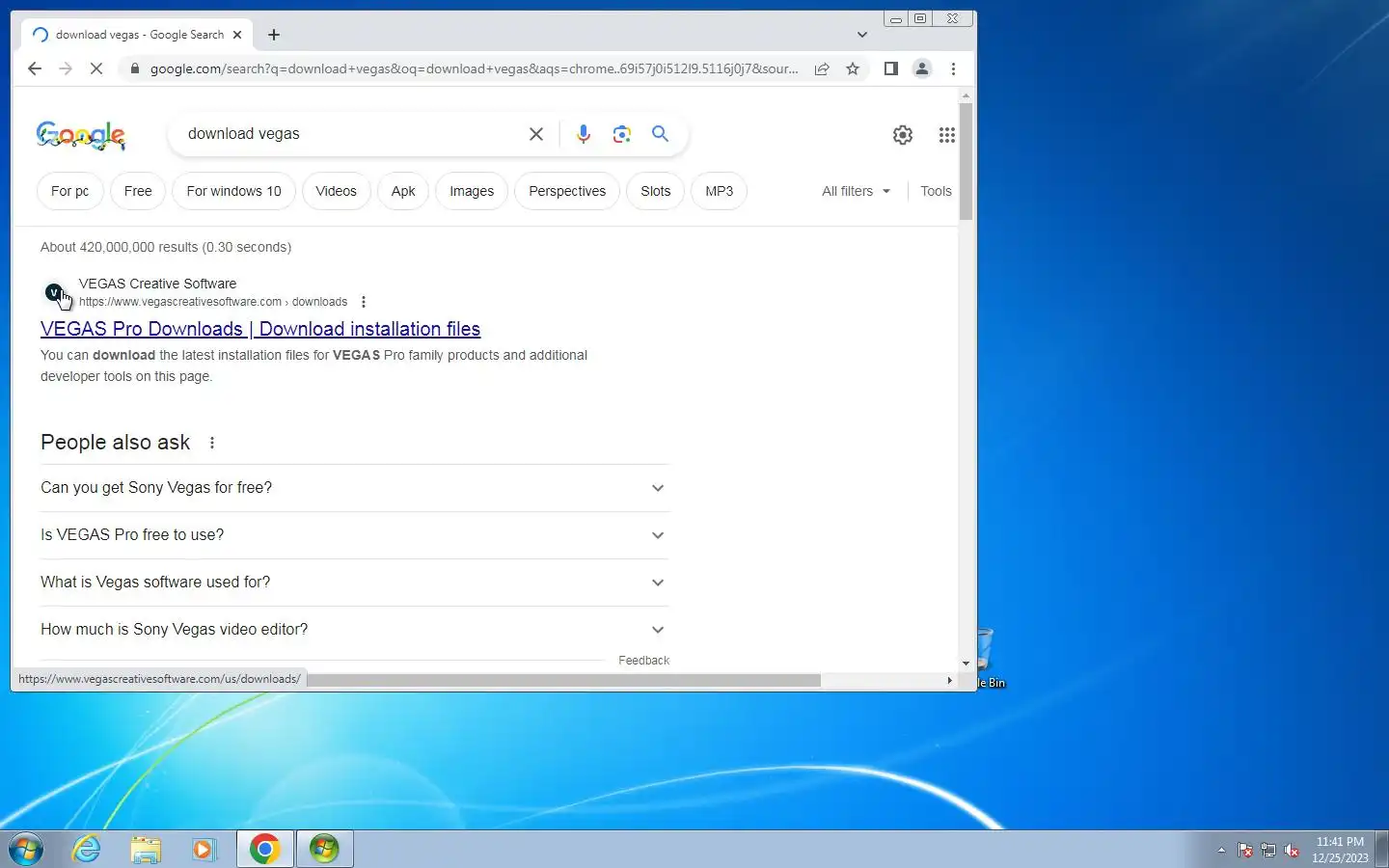1389x868 pixels.
Task: Clear the search box text
Action: (x=536, y=134)
